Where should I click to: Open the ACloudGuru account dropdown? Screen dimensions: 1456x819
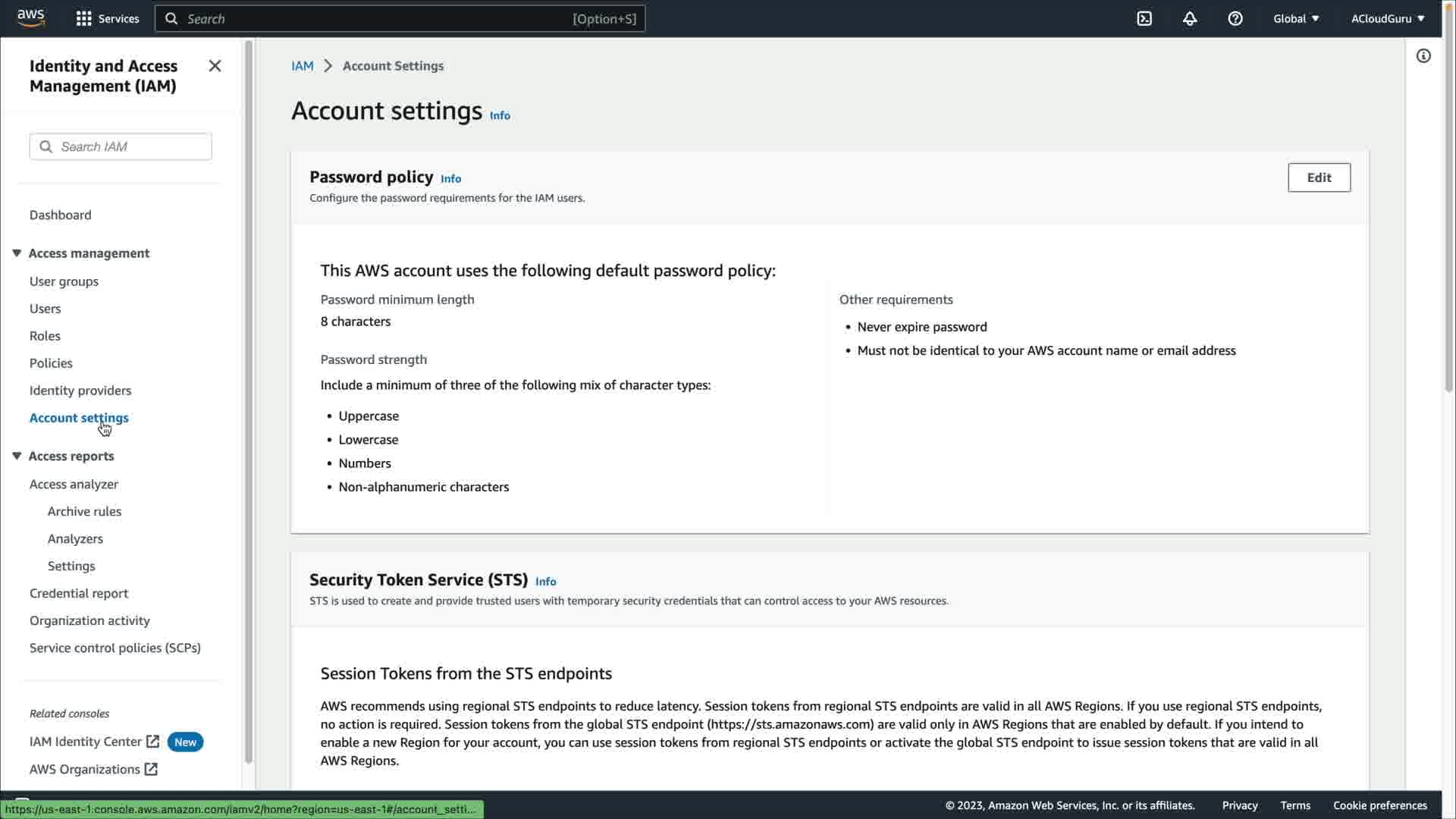(x=1387, y=19)
